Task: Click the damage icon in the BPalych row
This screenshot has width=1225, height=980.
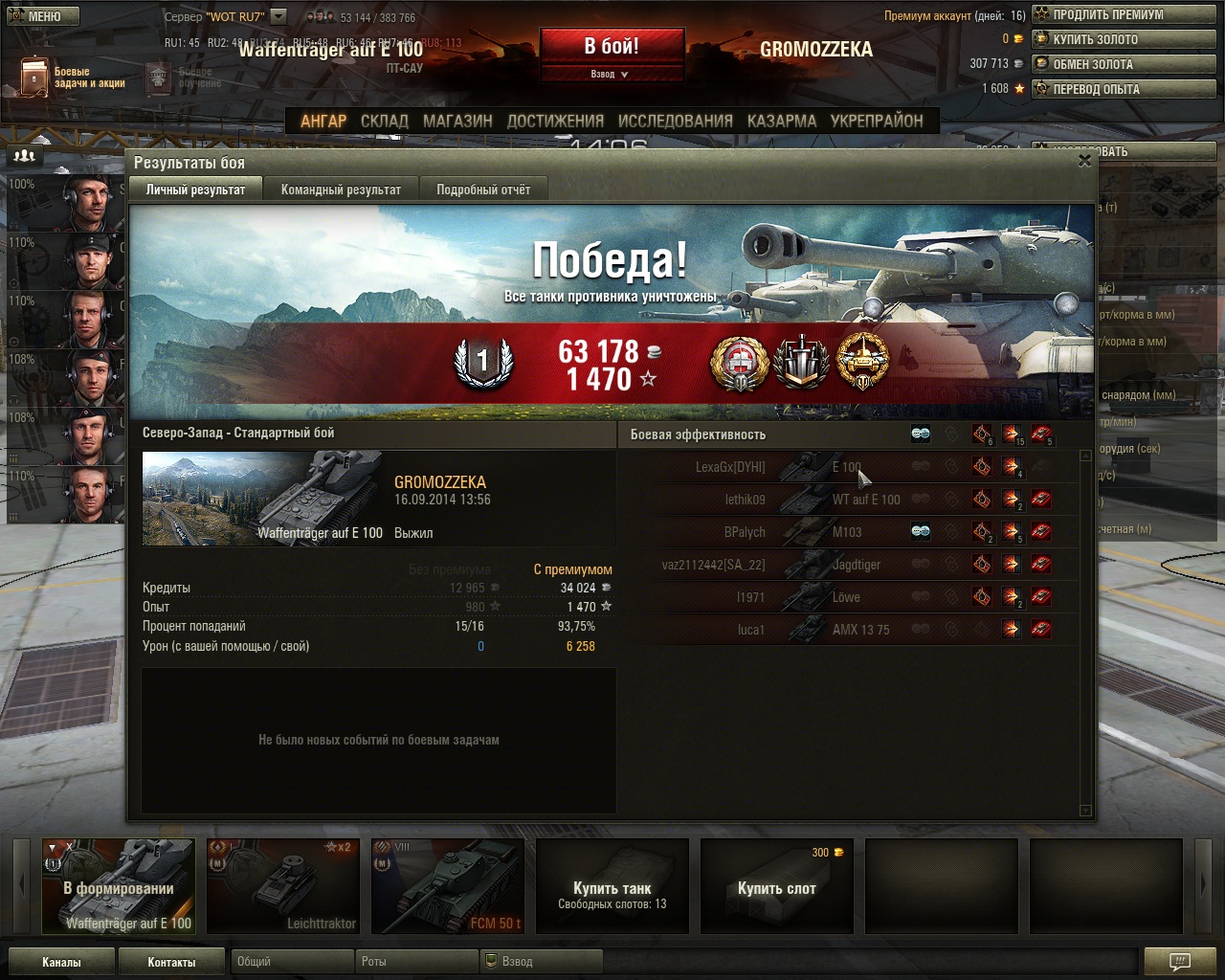Action: click(1012, 532)
